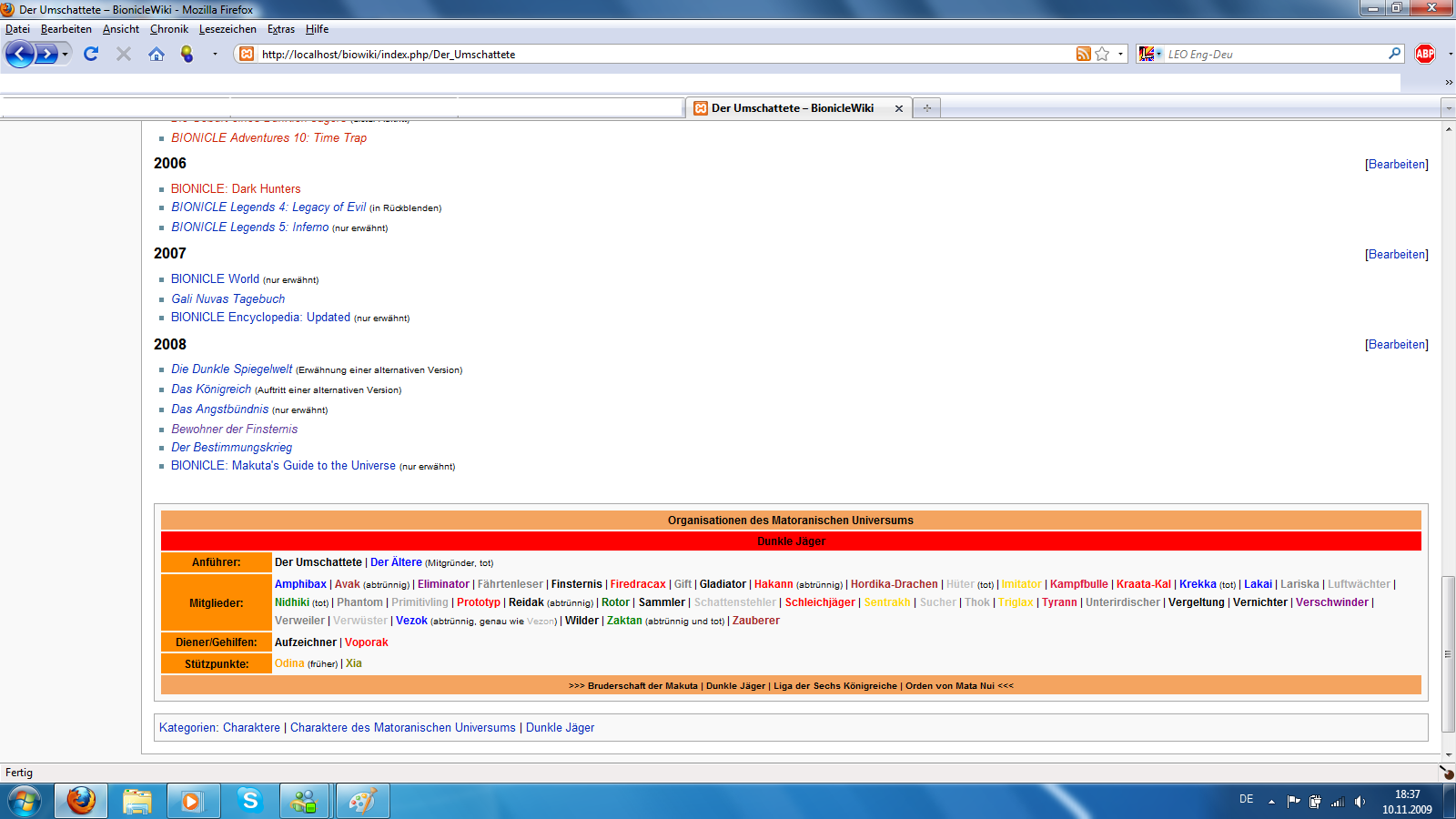1456x819 pixels.
Task: Expand hidden system tray icons
Action: pyautogui.click(x=1272, y=800)
